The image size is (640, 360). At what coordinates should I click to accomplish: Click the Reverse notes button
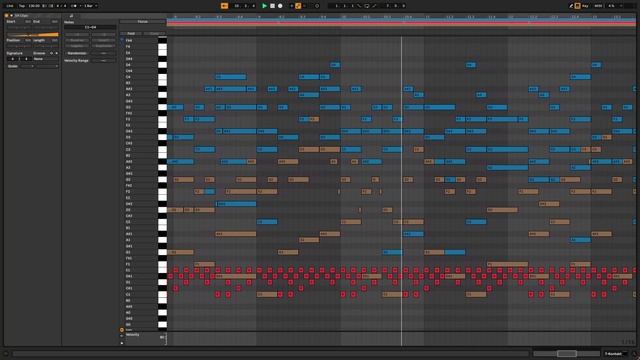pos(77,40)
